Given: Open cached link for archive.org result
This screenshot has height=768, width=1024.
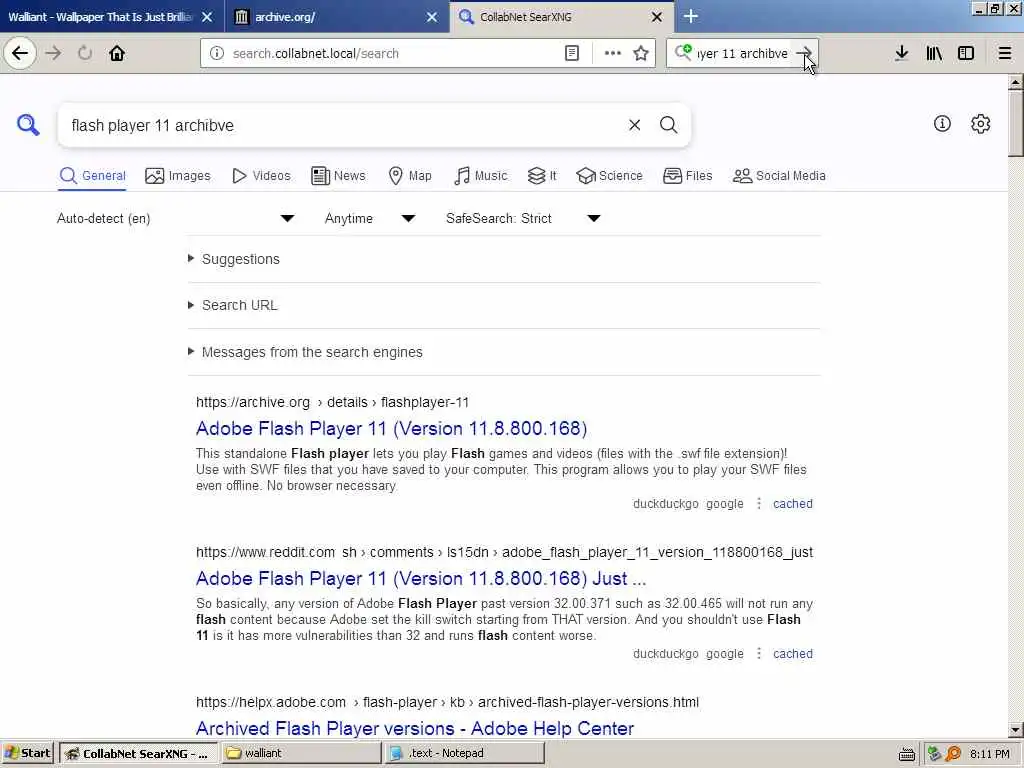Looking at the screenshot, I should pyautogui.click(x=793, y=504).
